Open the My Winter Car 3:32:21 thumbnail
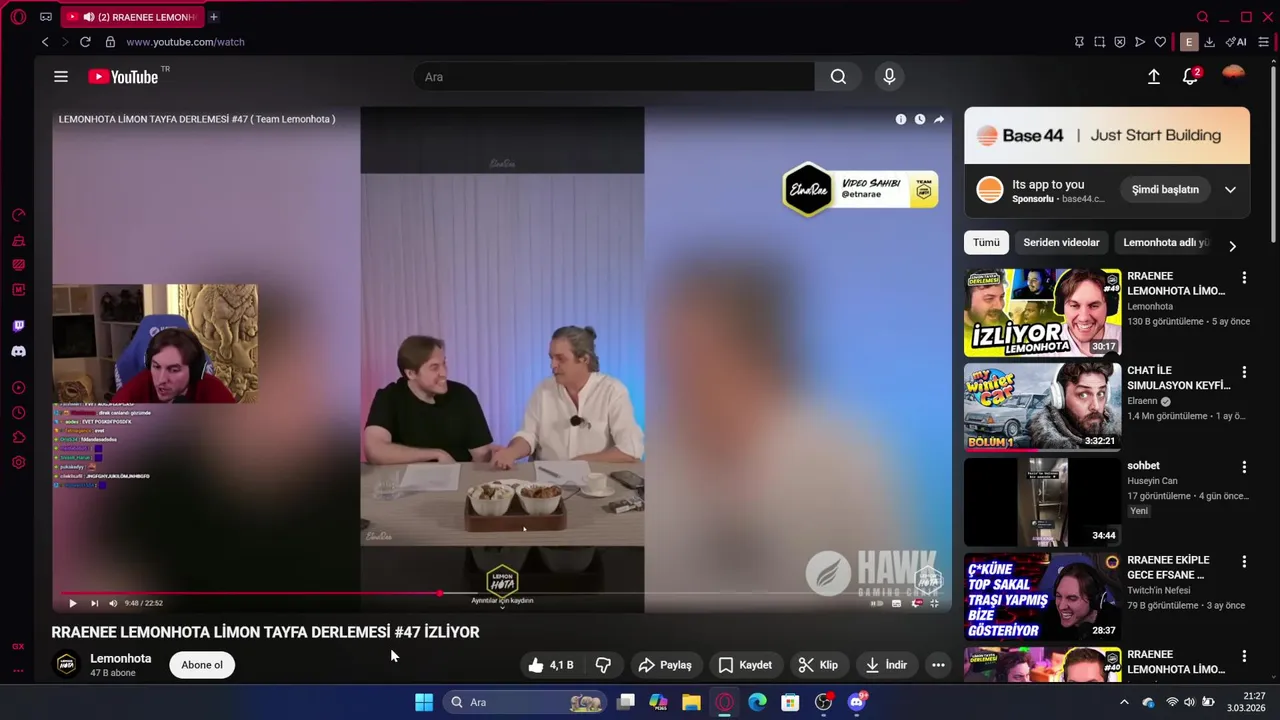1280x720 pixels. pyautogui.click(x=1042, y=407)
